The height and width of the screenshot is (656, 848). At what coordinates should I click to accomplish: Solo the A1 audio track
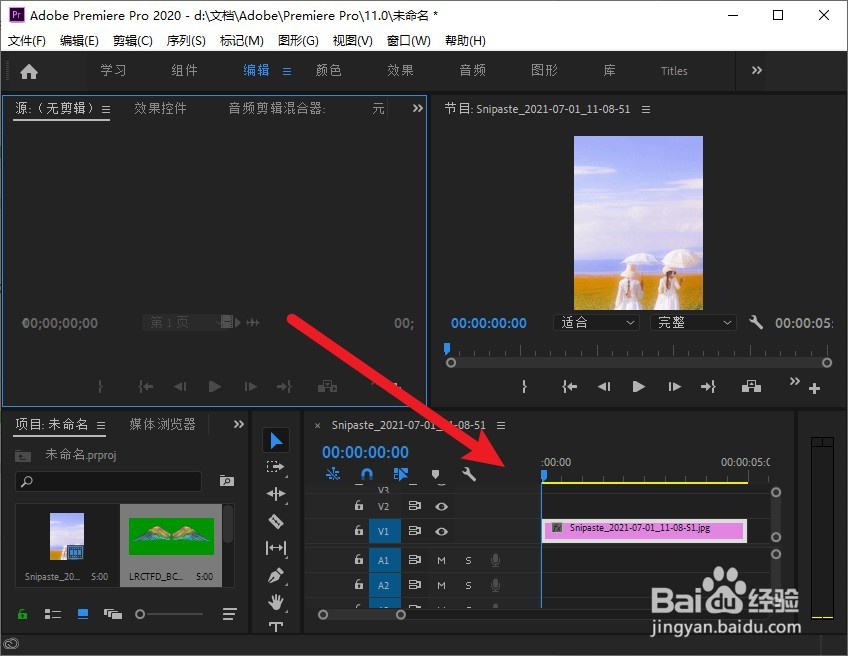[x=468, y=560]
